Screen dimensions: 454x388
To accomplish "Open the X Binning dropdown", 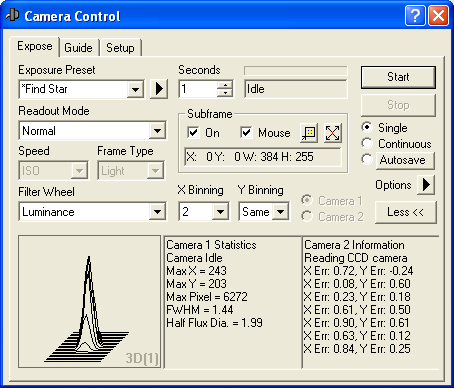I will pyautogui.click(x=220, y=212).
